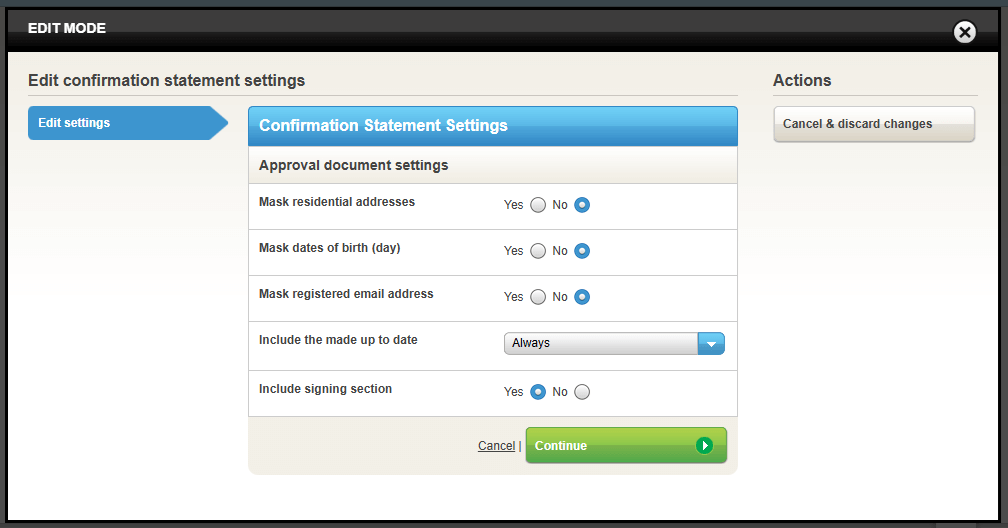
Task: Select Yes for Include signing section
Action: pyautogui.click(x=538, y=392)
